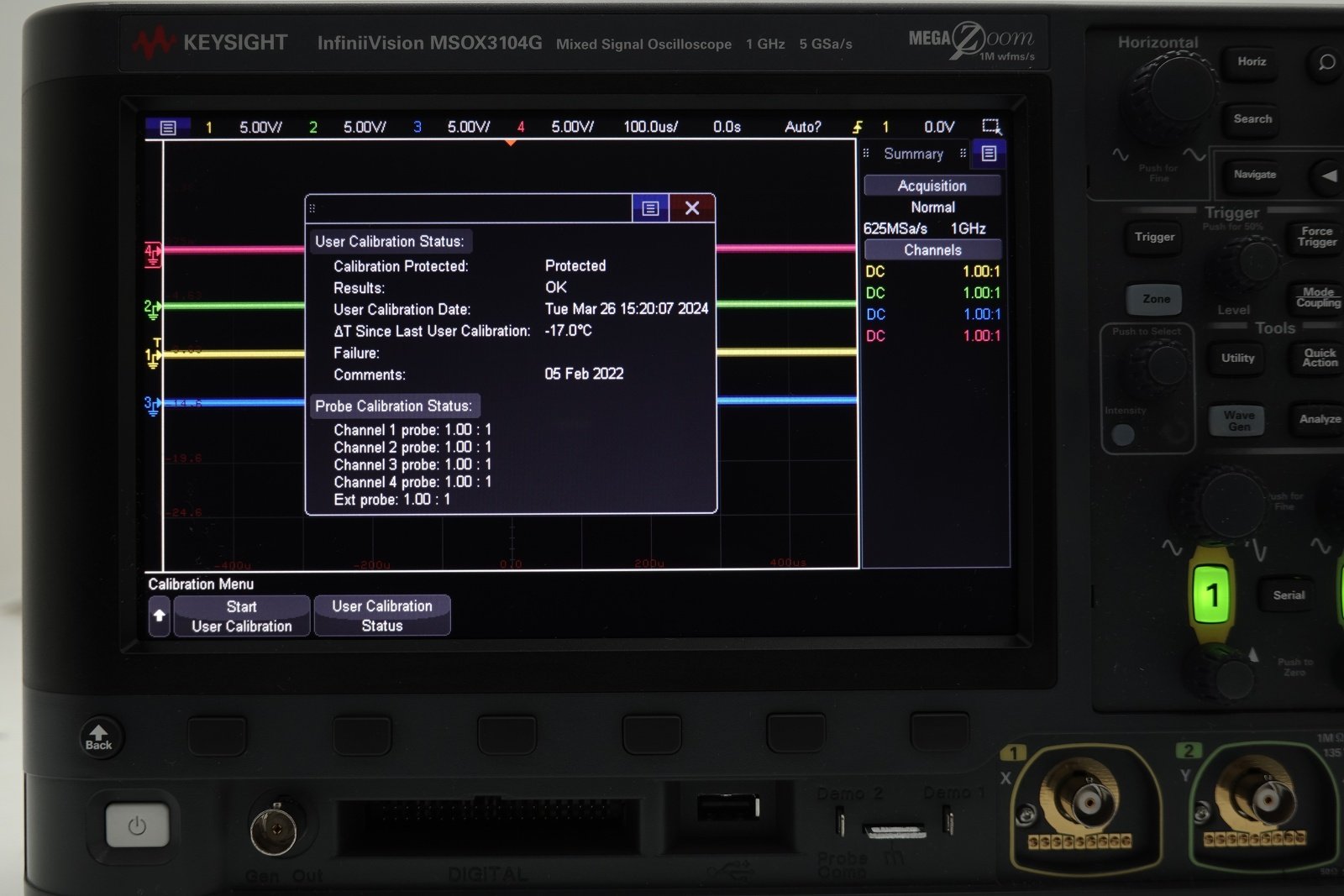This screenshot has width=1344, height=896.
Task: Push the Quick Action button
Action: point(1319,358)
